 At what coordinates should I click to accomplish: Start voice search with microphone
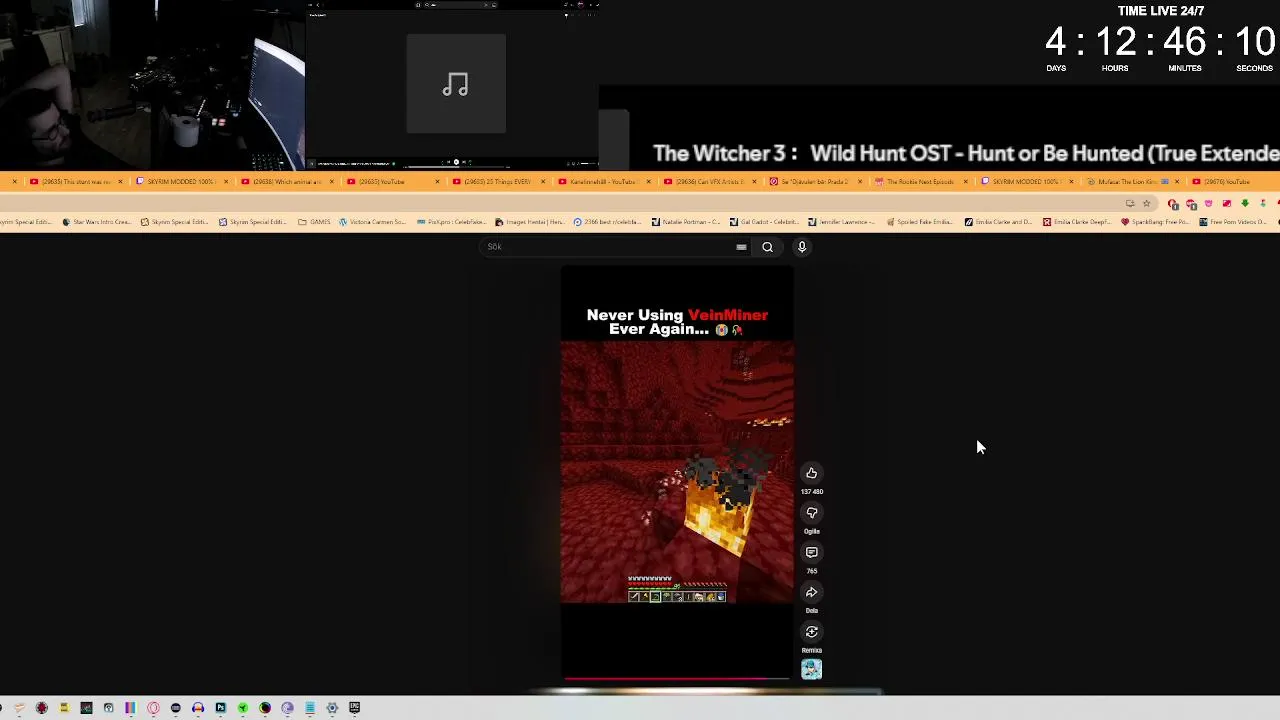coord(802,247)
